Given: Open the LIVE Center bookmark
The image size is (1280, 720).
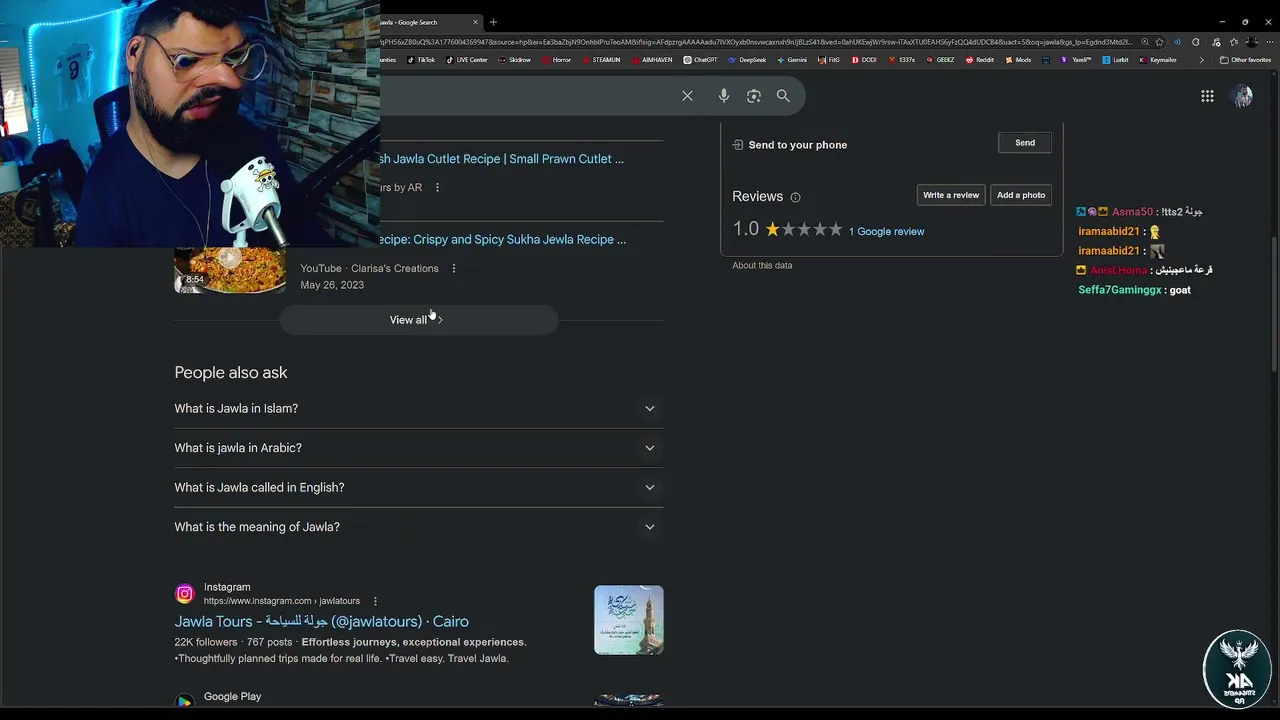Looking at the screenshot, I should coord(467,60).
